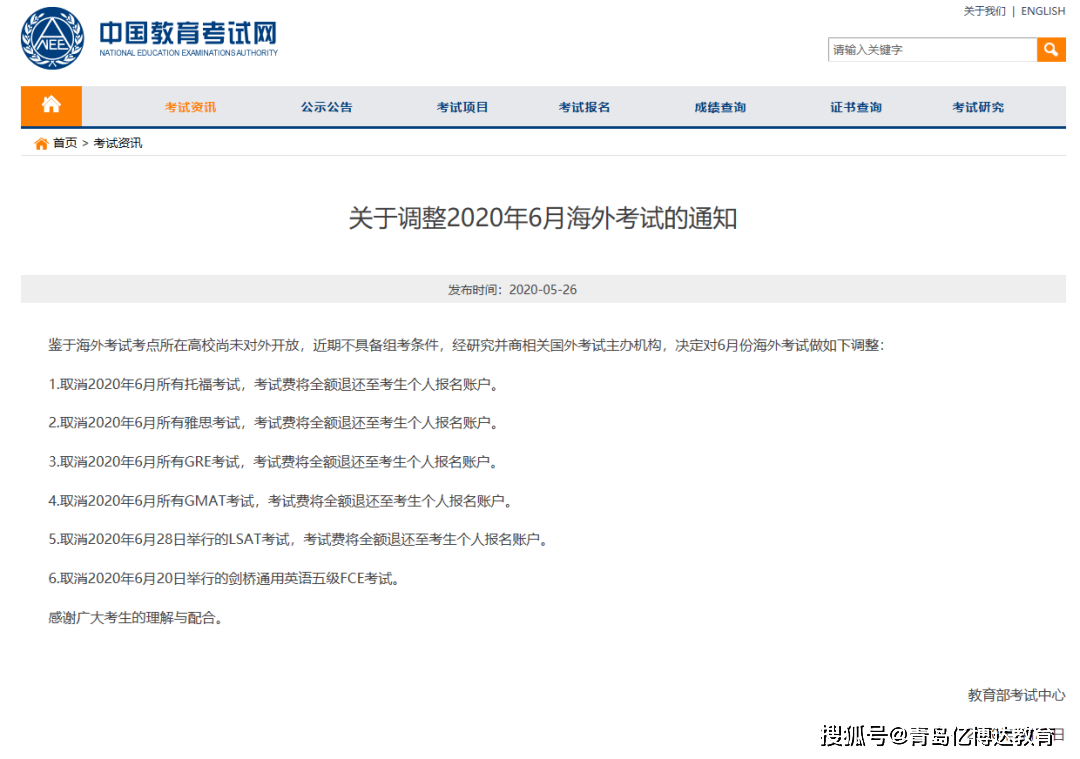
Task: Switch the site to ENGLISH
Action: 1043,11
